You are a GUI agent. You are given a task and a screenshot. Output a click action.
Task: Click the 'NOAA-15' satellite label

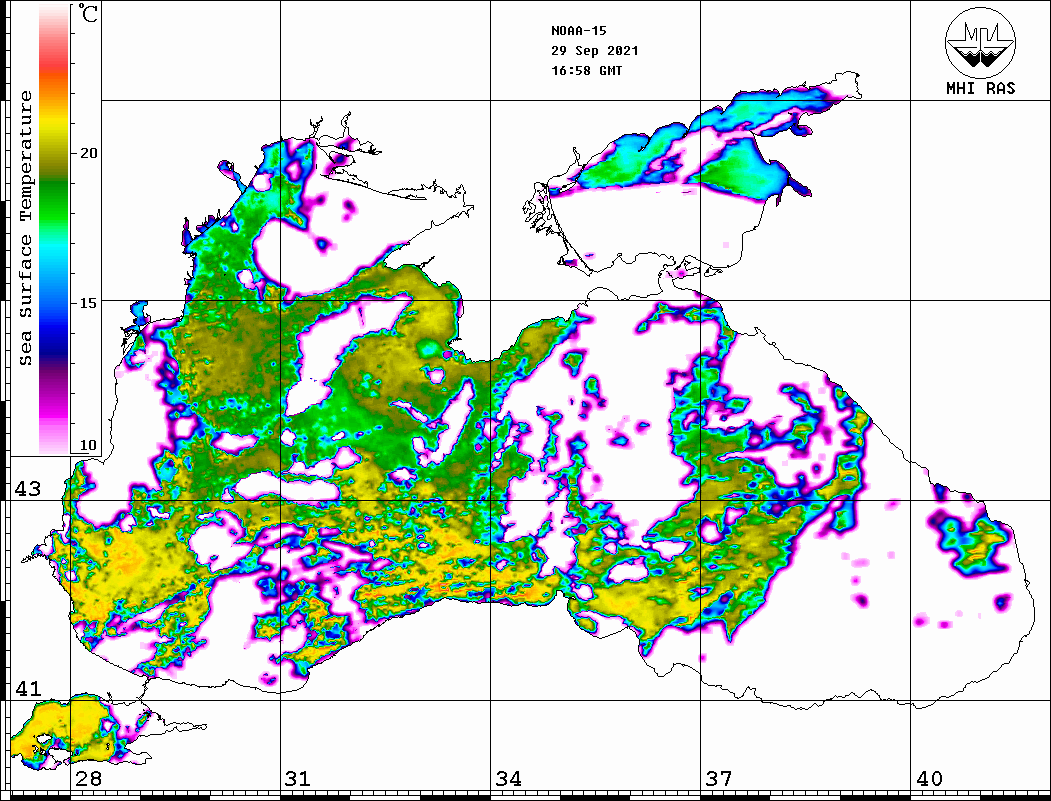578,31
